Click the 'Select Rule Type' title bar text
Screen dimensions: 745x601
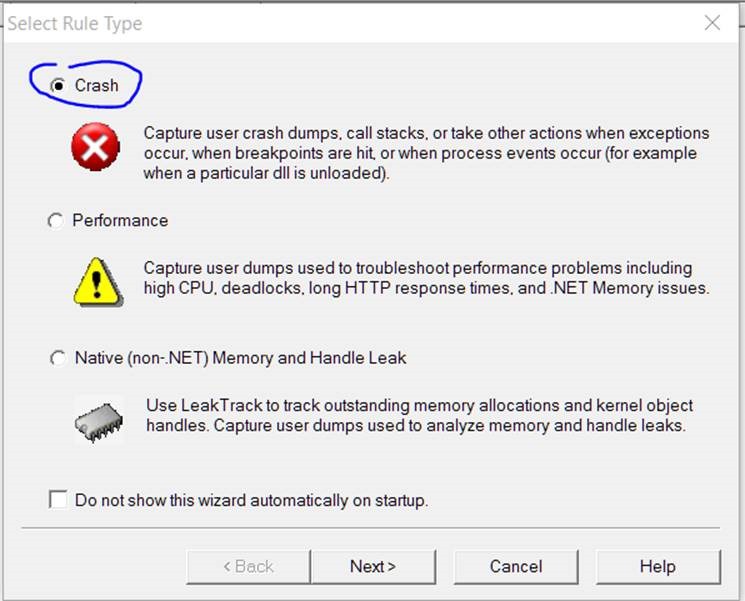tap(75, 23)
